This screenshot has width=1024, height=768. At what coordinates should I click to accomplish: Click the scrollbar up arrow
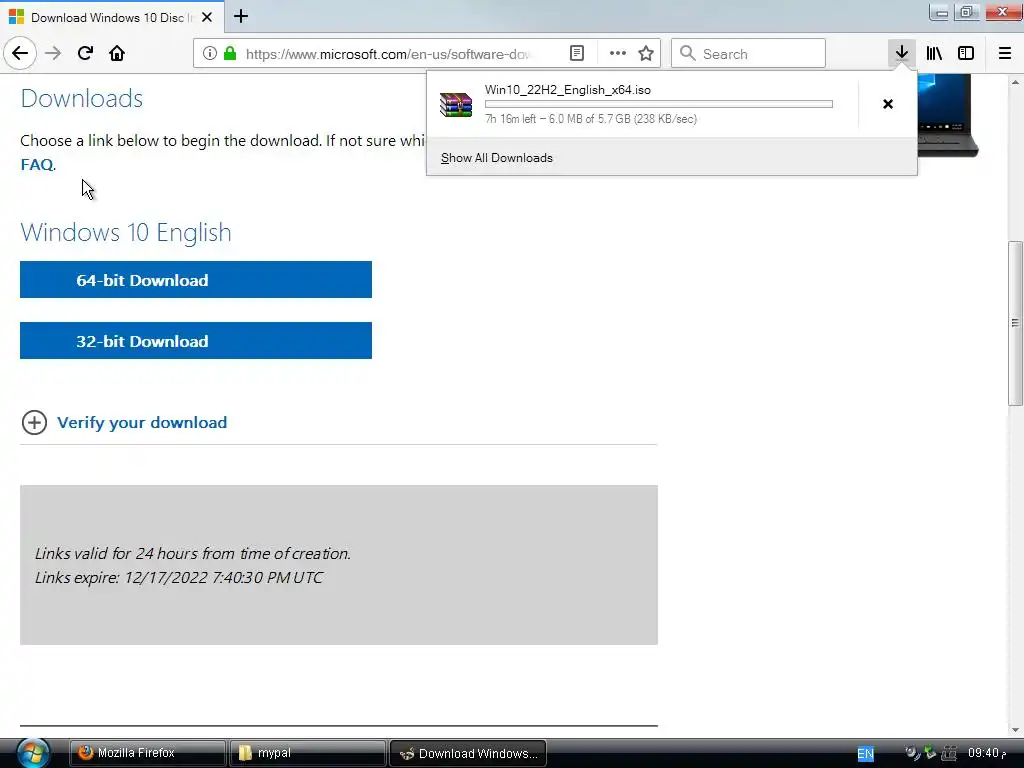coord(1015,82)
